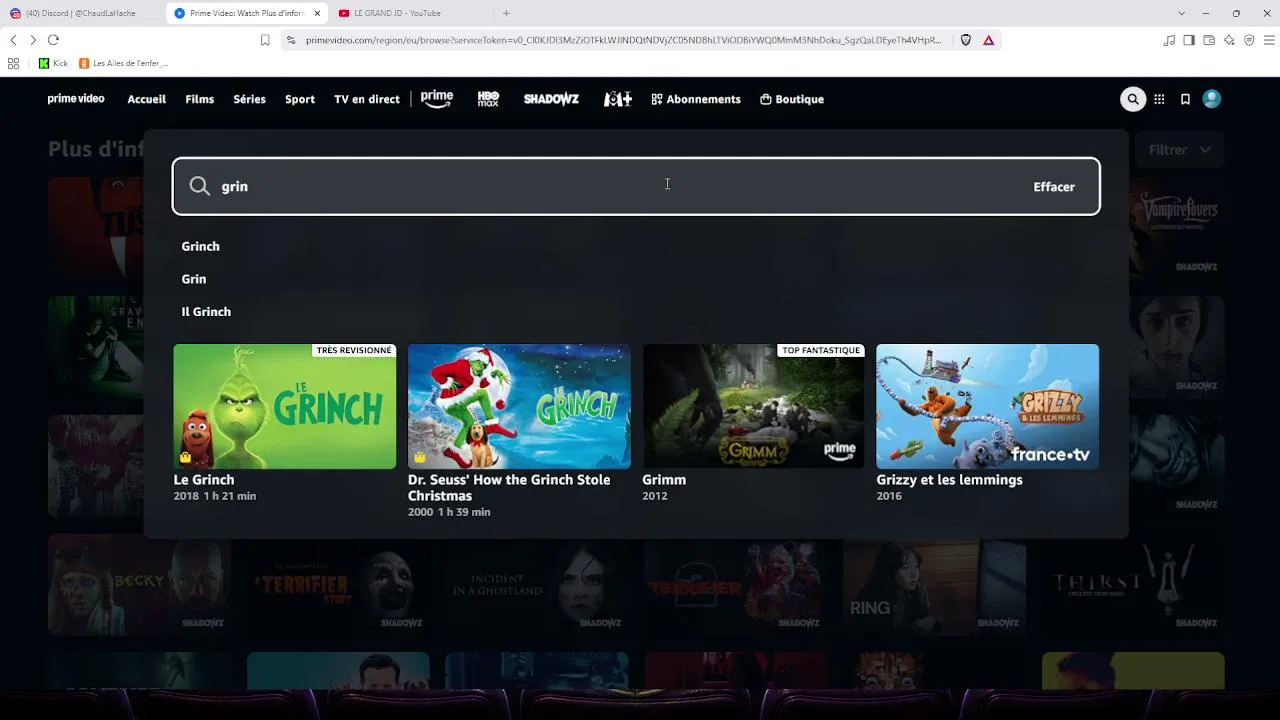Click the Effacer button to clear search
This screenshot has height=720, width=1280.
[1054, 187]
